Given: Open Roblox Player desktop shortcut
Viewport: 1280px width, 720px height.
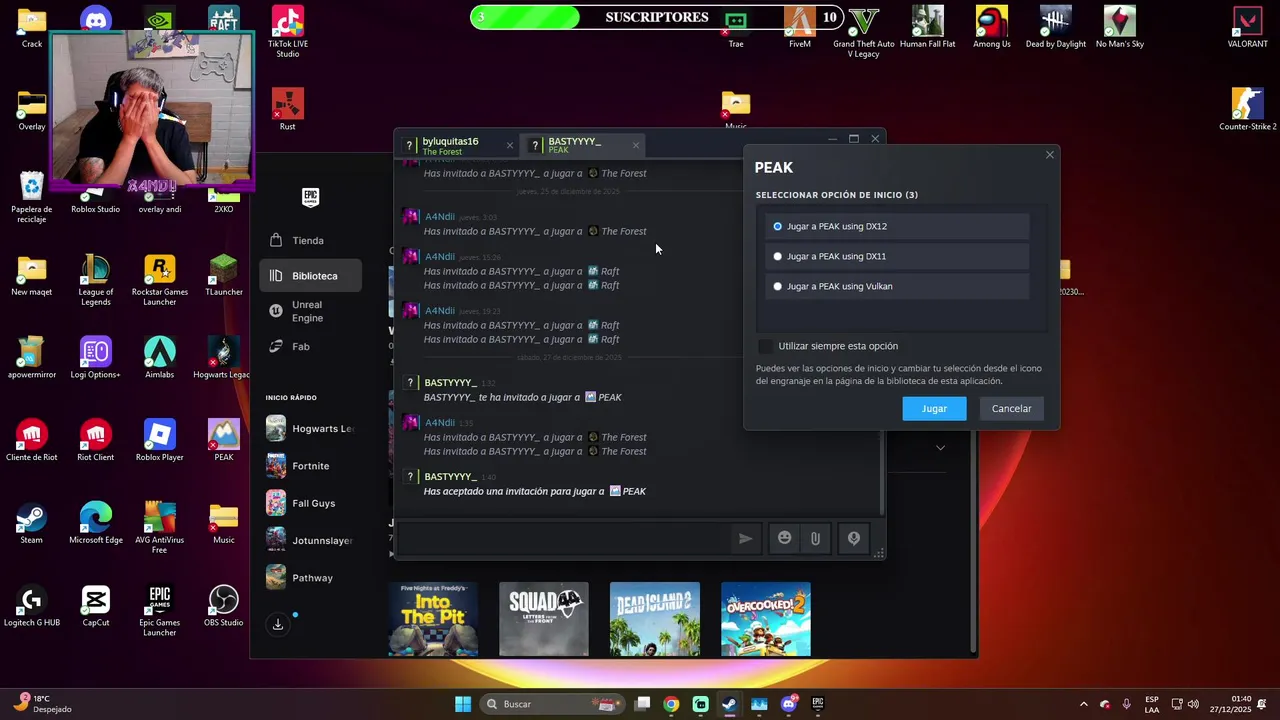Looking at the screenshot, I should coord(160,441).
